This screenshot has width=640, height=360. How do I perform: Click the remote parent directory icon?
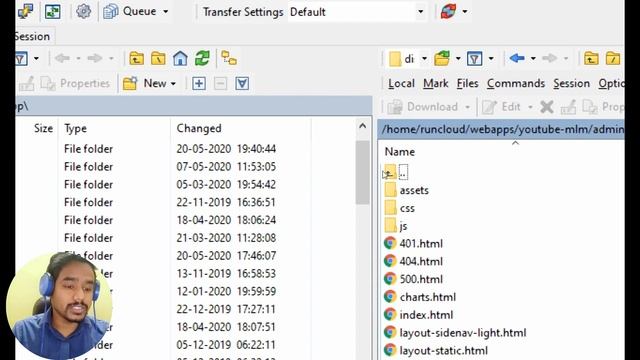591,59
